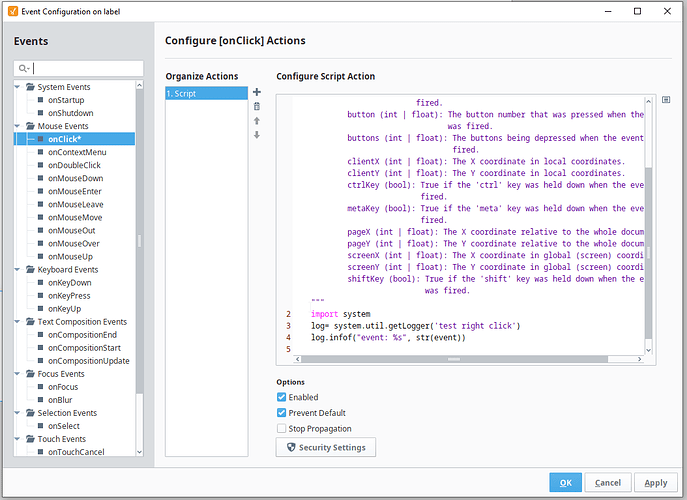Select the onTouchCancel event

[76, 451]
